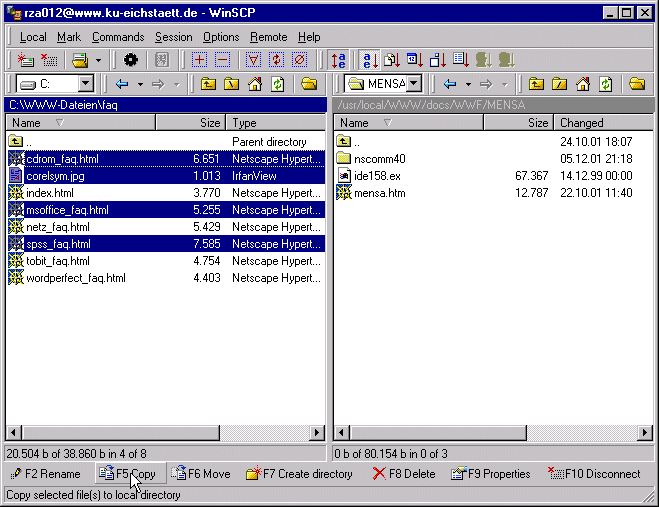659x507 pixels.
Task: Toggle the Sort by modification date button
Action: pos(415,60)
